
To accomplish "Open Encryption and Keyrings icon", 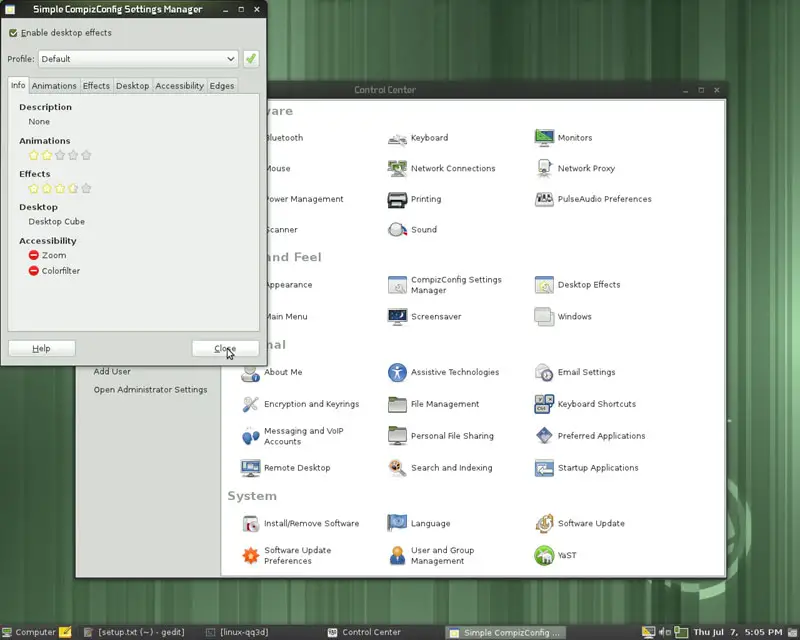I will [x=250, y=404].
